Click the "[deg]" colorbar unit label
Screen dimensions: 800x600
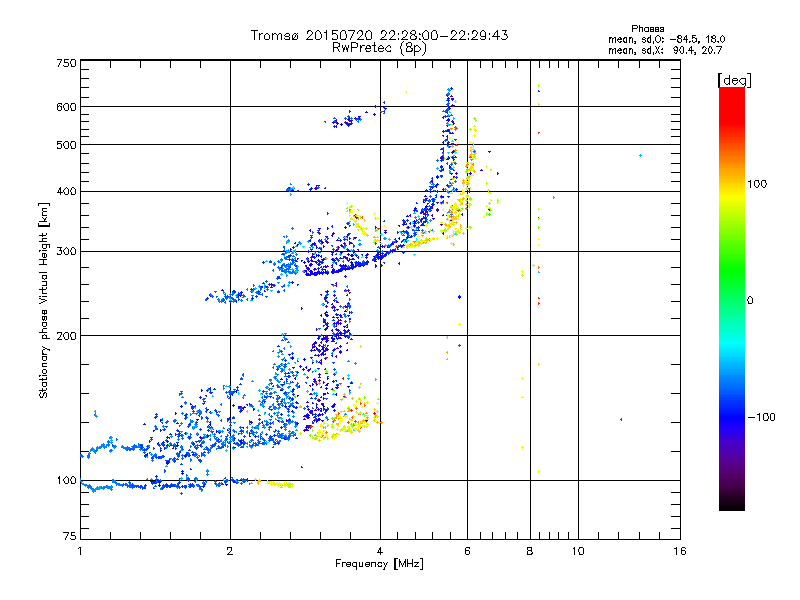pos(734,80)
